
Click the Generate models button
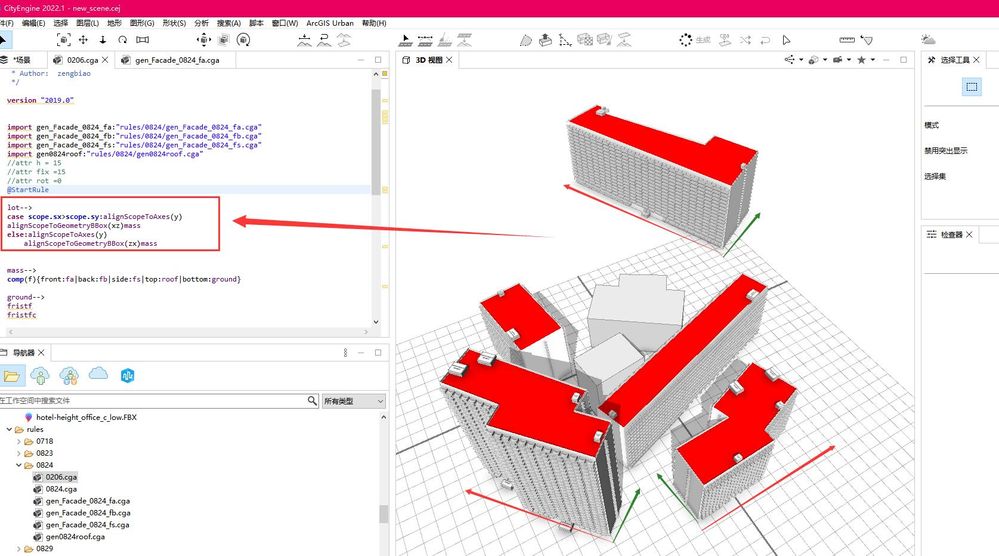(694, 39)
